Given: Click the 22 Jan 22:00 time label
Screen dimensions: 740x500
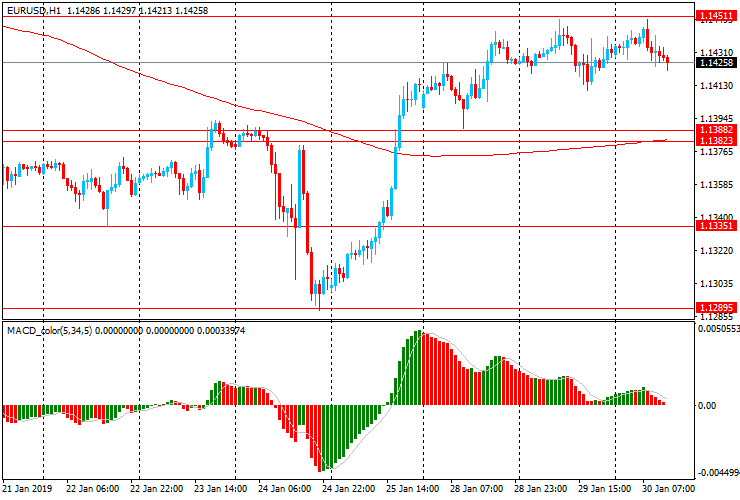Looking at the screenshot, I should 158,490.
